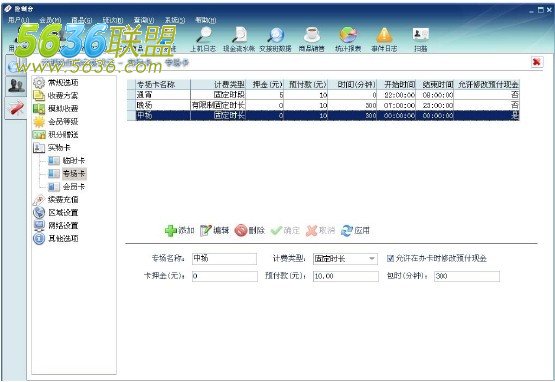555x382 pixels.
Task: Click the 编辑 edit button
Action: click(215, 231)
